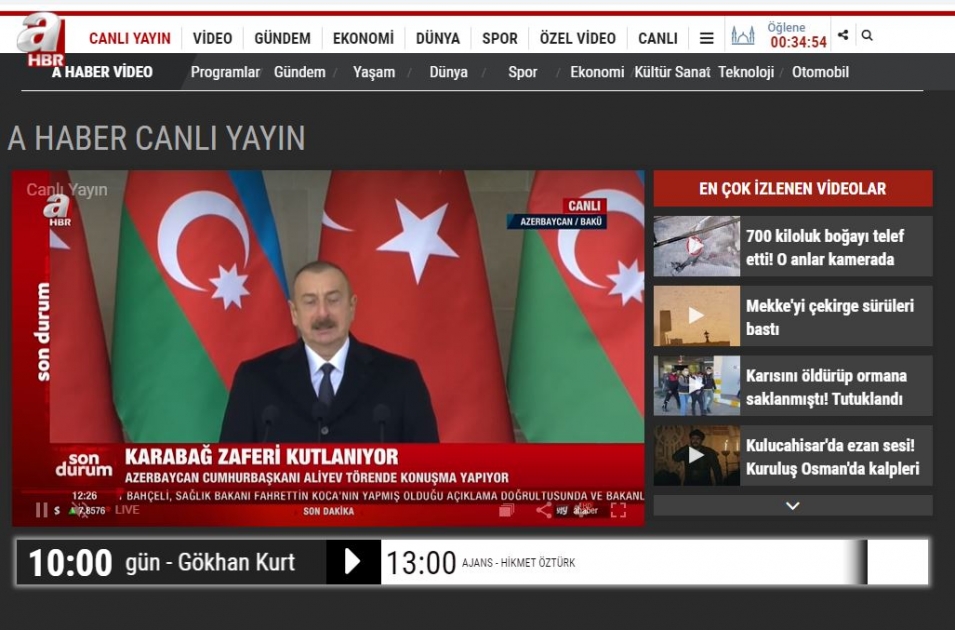This screenshot has width=955, height=630.
Task: Go to Yaşam in sub-navigation
Action: point(374,72)
